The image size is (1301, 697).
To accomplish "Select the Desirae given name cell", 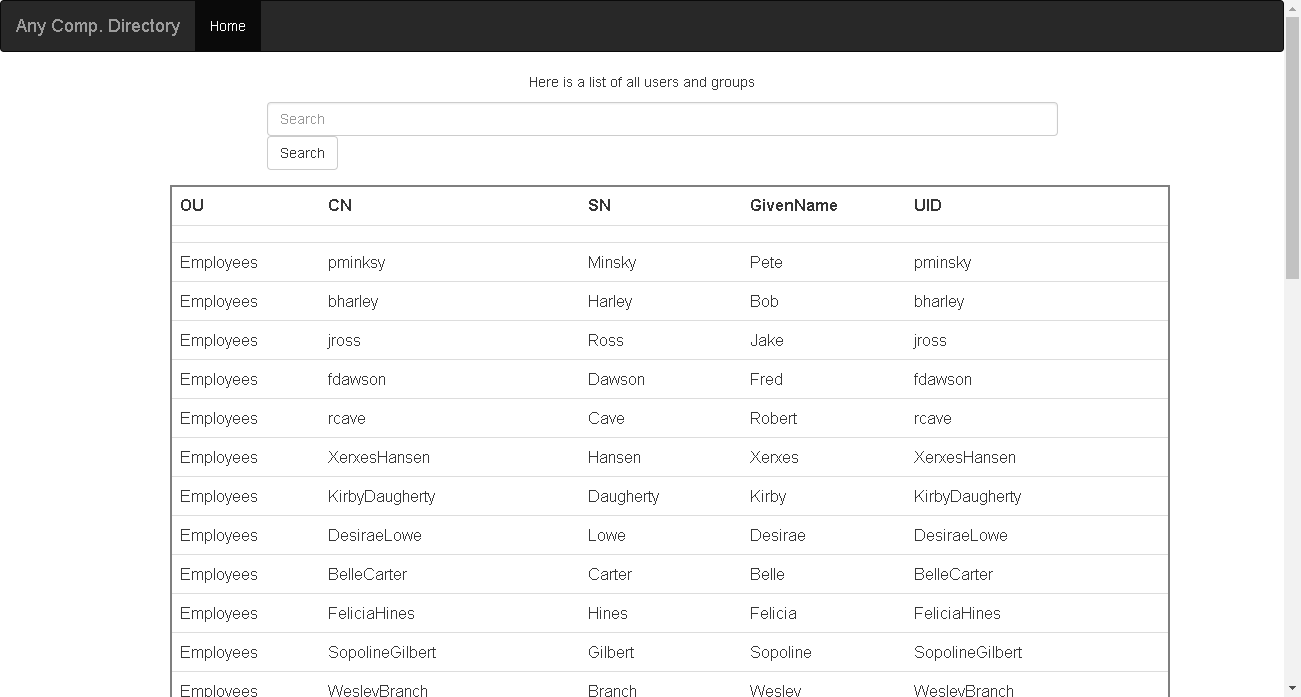I will pos(778,535).
